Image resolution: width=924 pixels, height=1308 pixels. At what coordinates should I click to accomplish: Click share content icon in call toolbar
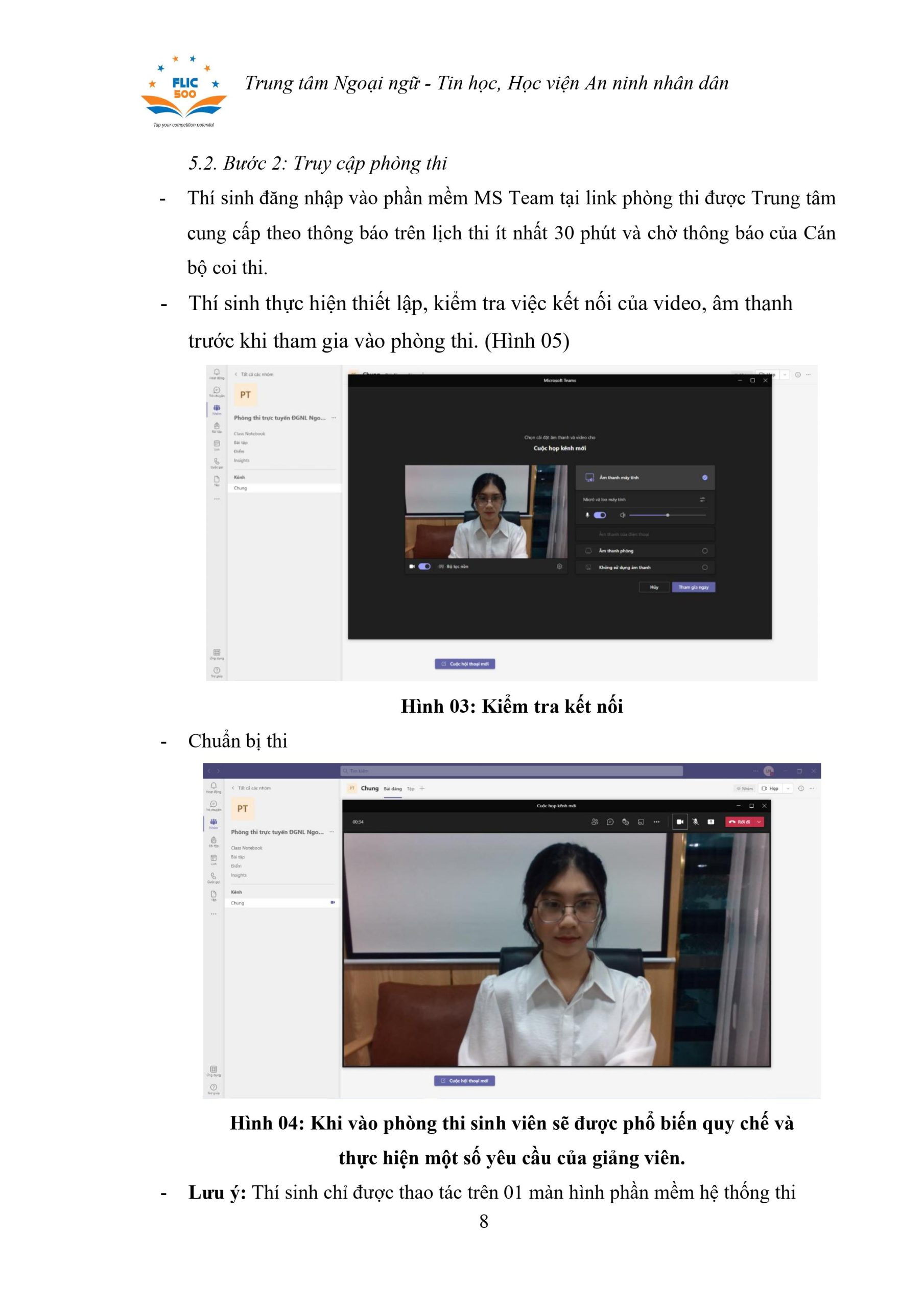710,822
